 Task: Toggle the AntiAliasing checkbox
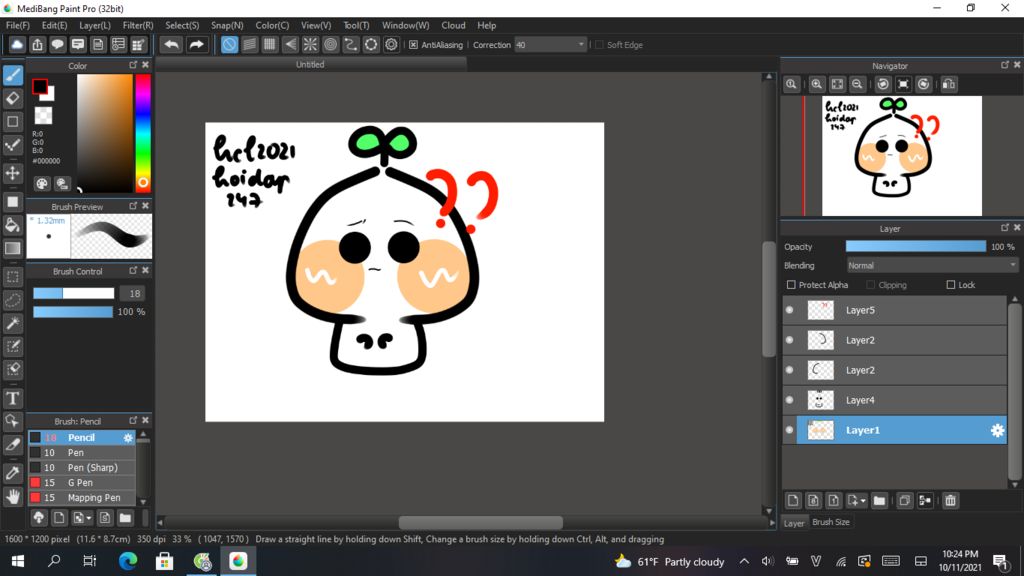pyautogui.click(x=413, y=45)
